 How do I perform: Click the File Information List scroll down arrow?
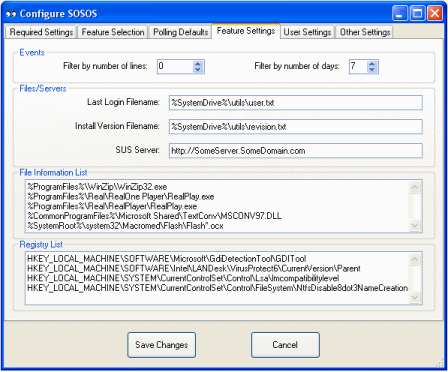[x=415, y=225]
